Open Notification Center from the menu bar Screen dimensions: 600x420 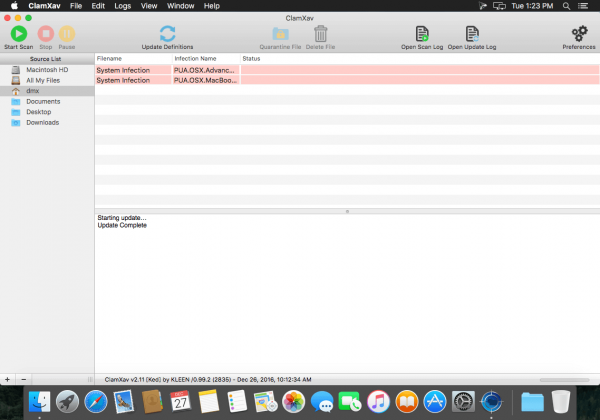point(583,6)
